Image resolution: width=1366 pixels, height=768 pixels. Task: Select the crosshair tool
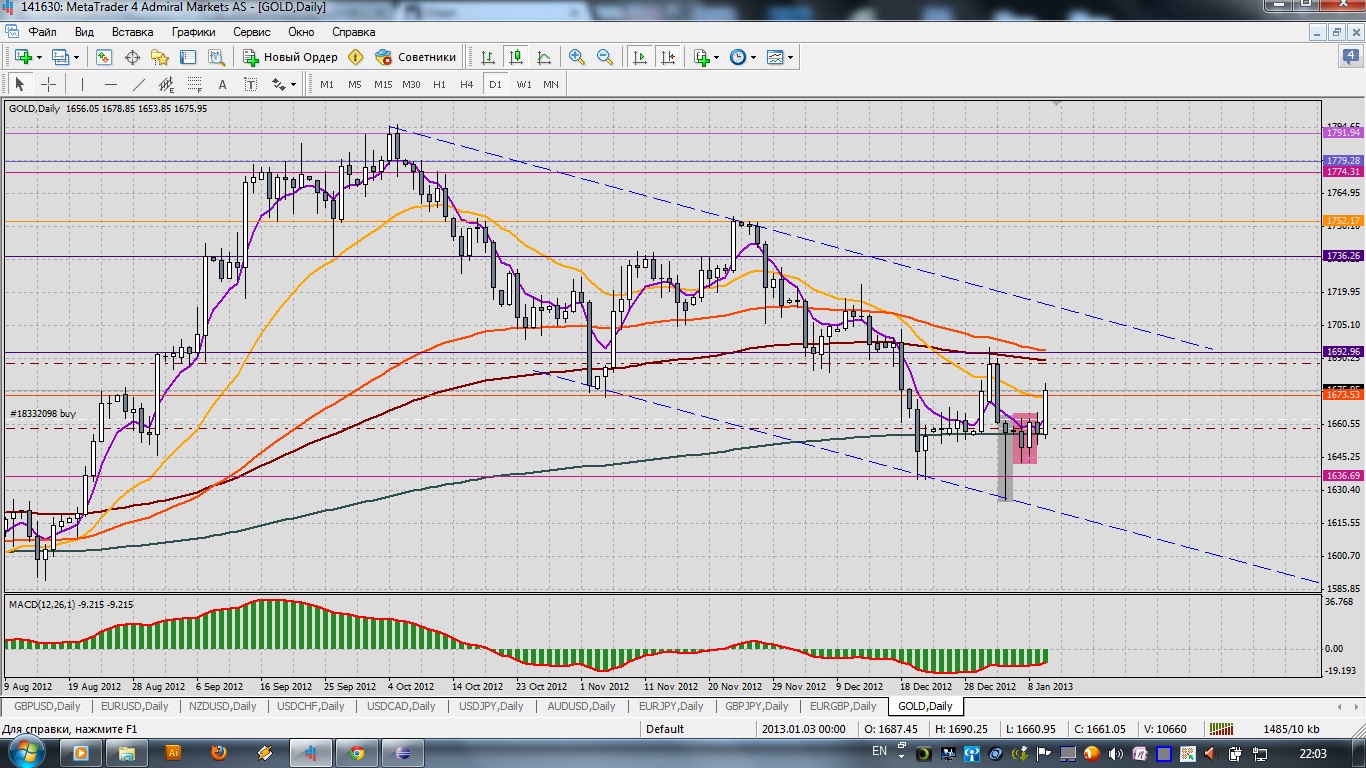pos(48,84)
